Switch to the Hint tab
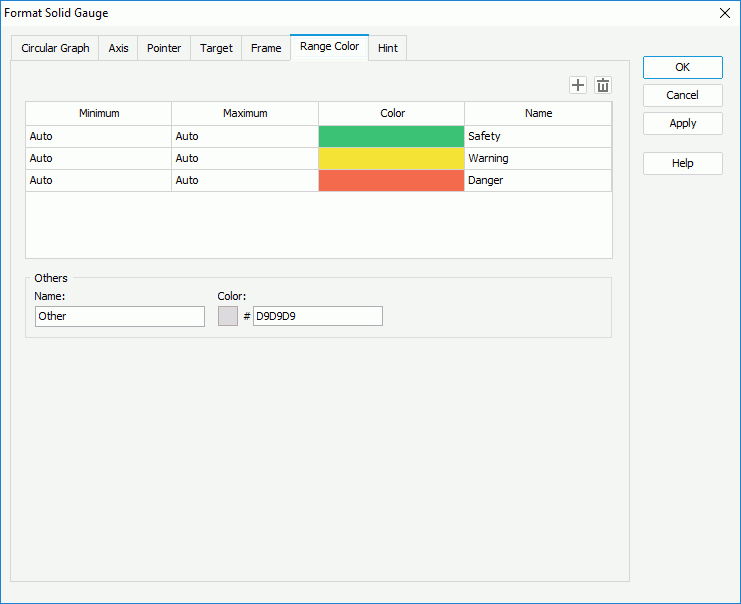Image resolution: width=741 pixels, height=604 pixels. [x=387, y=48]
